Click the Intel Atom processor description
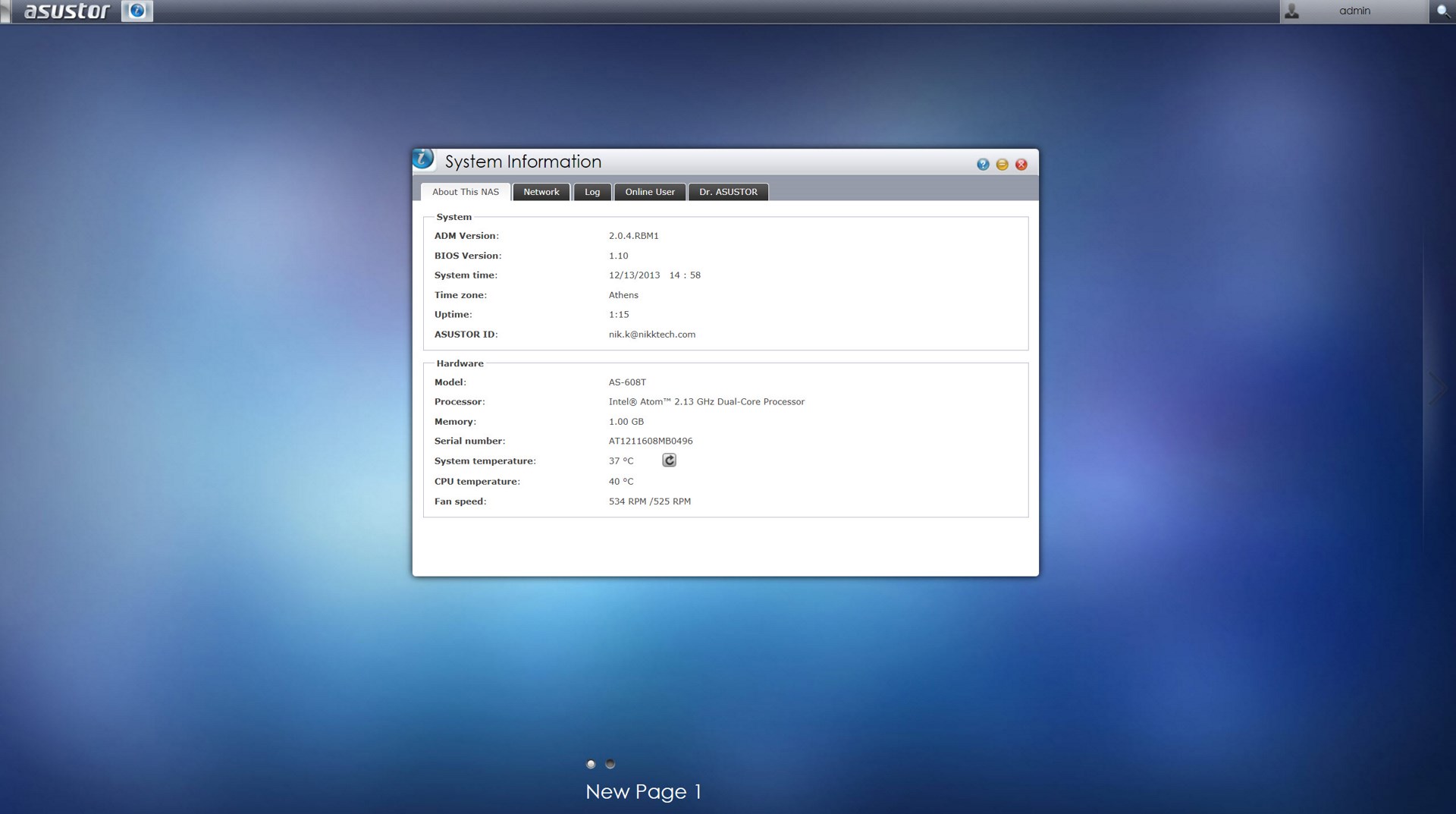 click(x=706, y=402)
